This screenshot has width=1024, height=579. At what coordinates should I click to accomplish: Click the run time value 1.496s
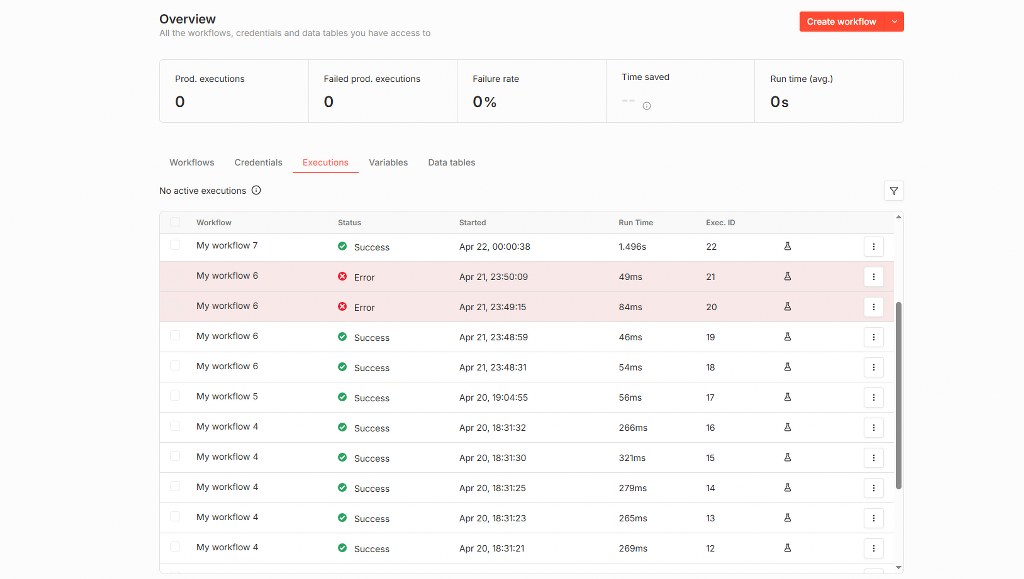tap(632, 247)
